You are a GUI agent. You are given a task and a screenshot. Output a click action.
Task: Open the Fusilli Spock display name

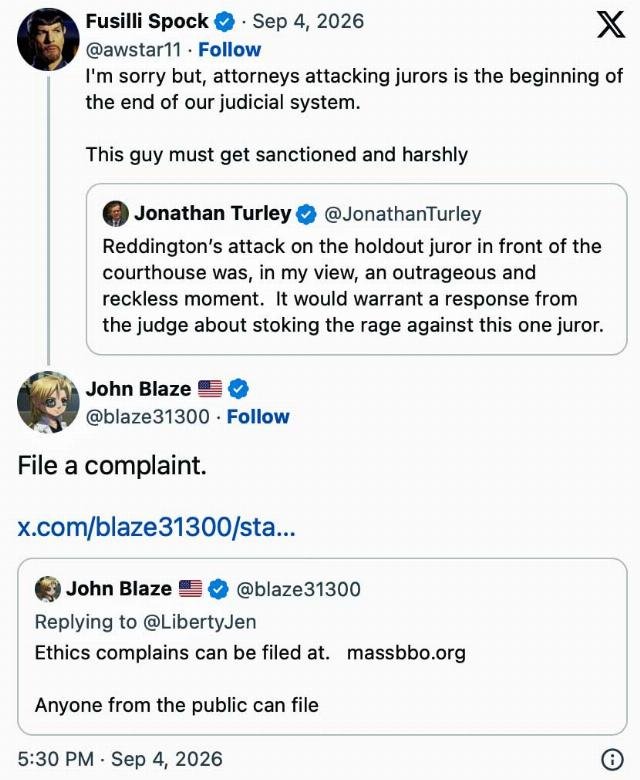[147, 21]
